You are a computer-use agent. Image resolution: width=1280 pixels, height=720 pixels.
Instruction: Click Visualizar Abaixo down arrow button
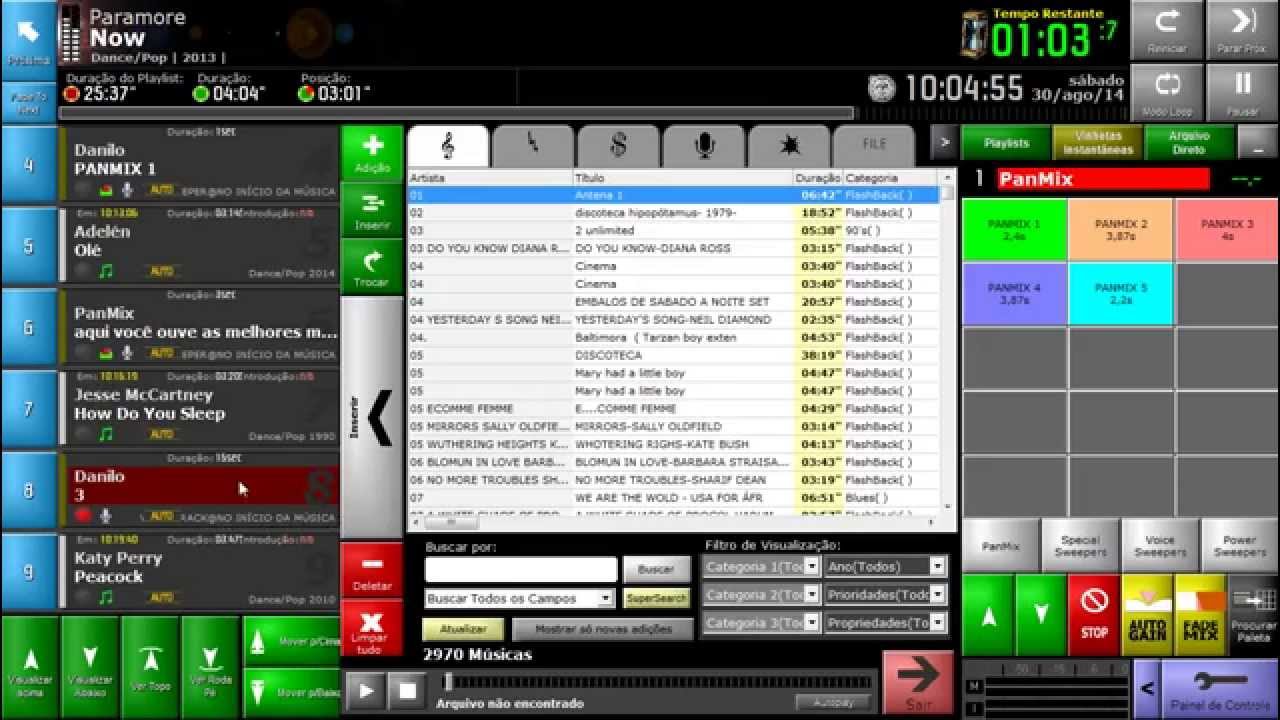tap(90, 667)
